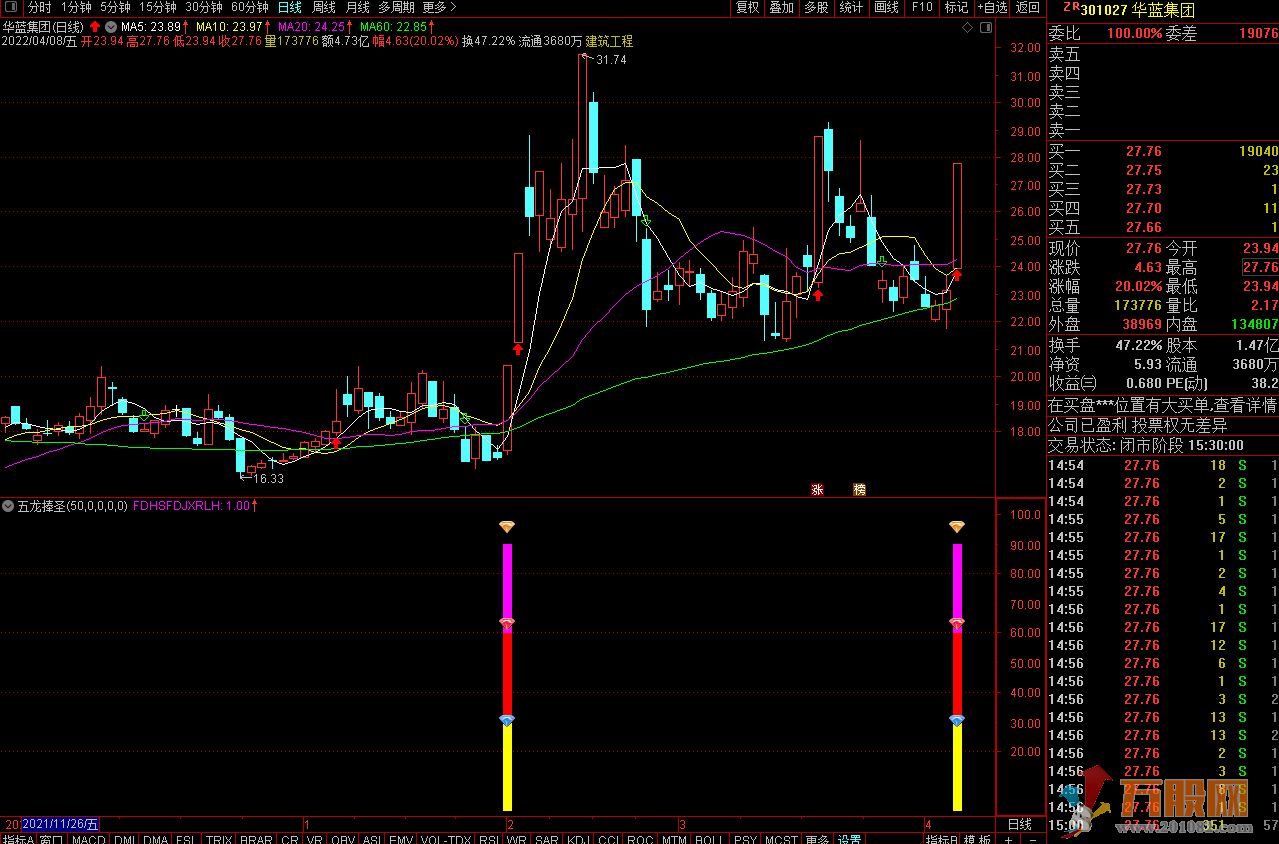Open the 多周期 multi-period view
The width and height of the screenshot is (1279, 844).
397,7
